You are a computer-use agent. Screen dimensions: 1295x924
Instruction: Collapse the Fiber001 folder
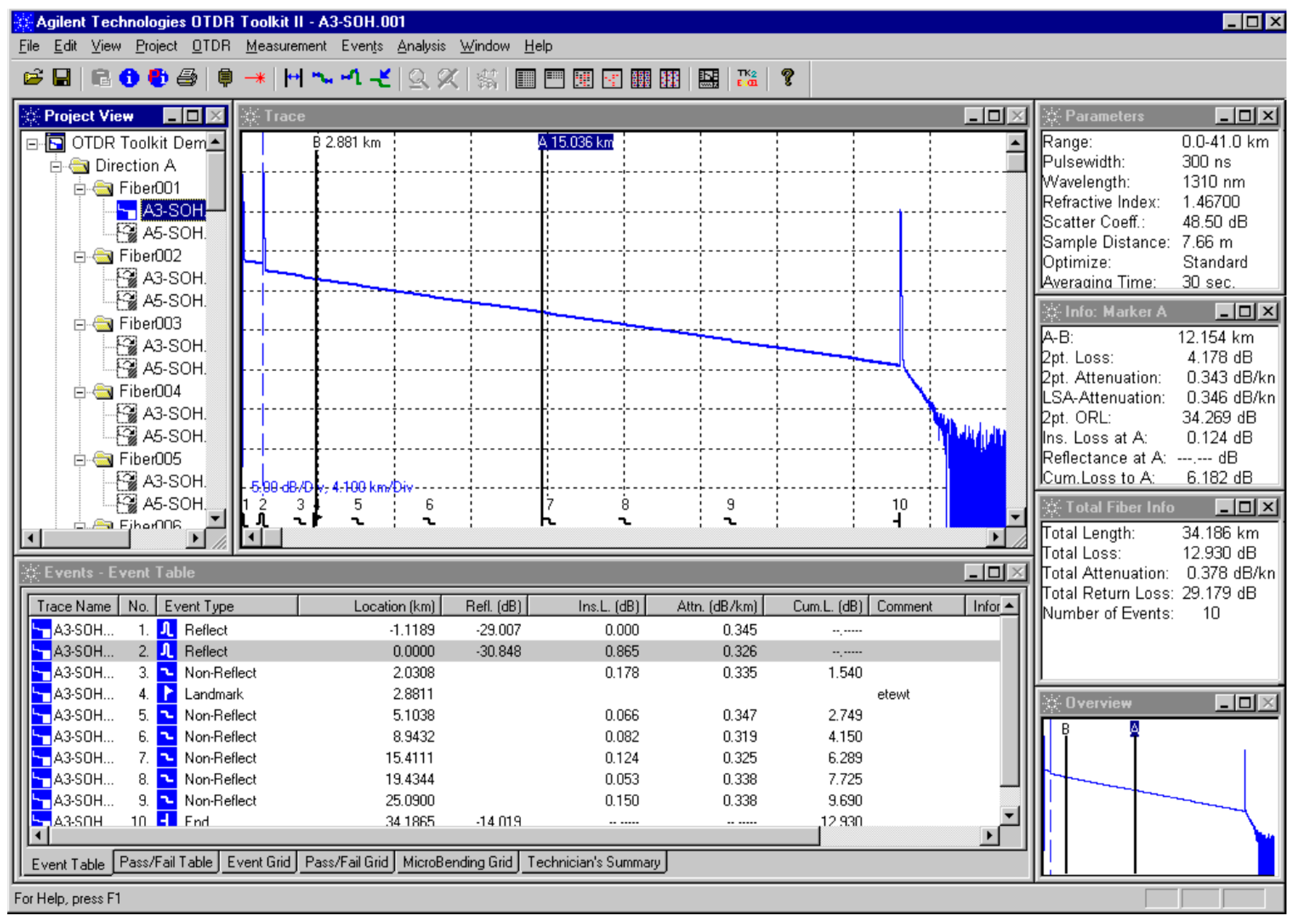(80, 189)
